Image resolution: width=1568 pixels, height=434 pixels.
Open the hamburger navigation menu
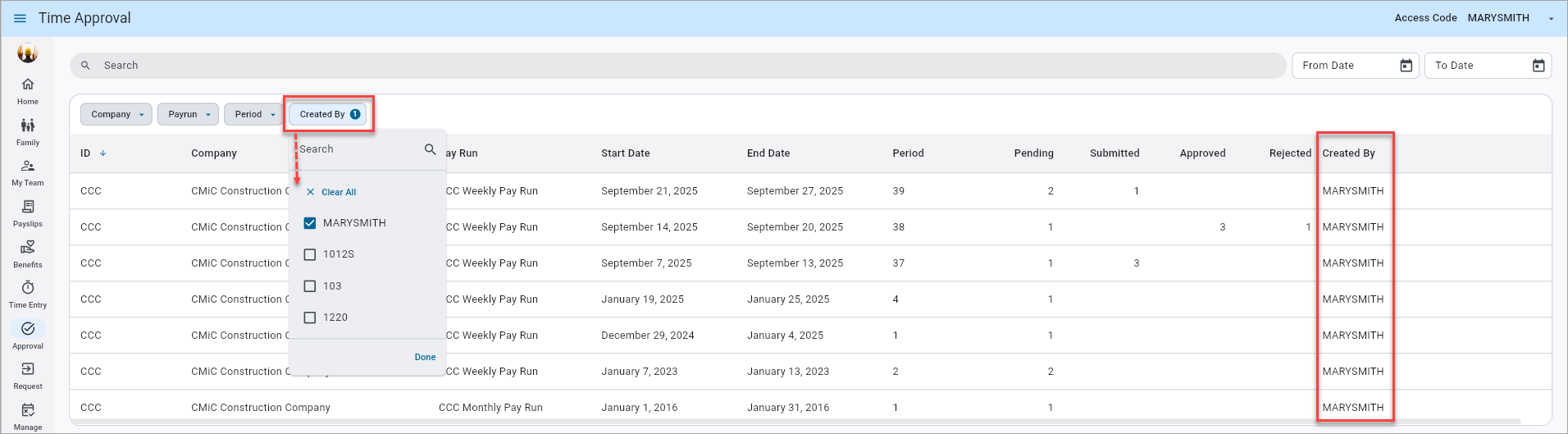(x=20, y=18)
